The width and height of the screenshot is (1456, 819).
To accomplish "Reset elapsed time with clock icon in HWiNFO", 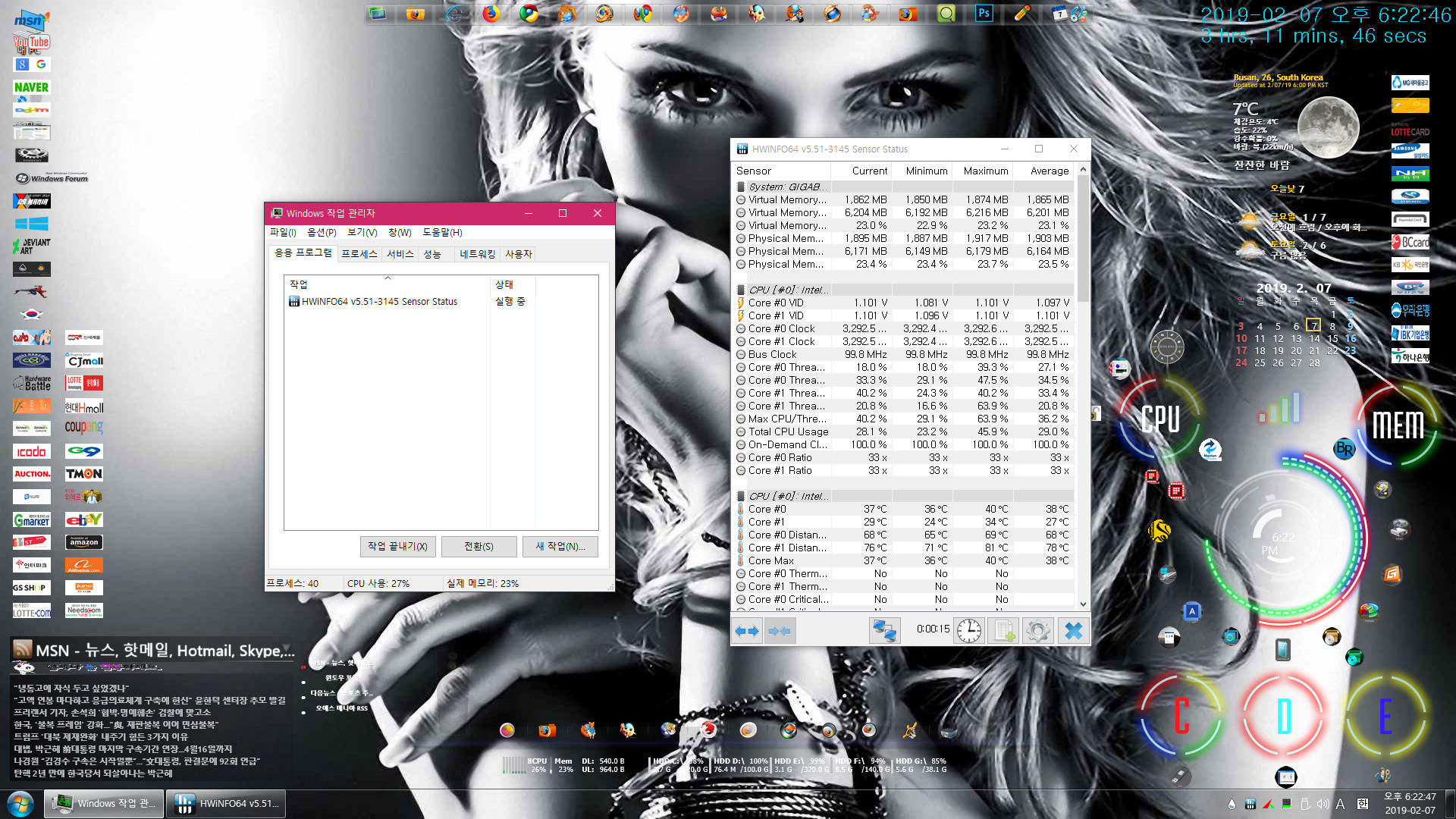I will [969, 631].
